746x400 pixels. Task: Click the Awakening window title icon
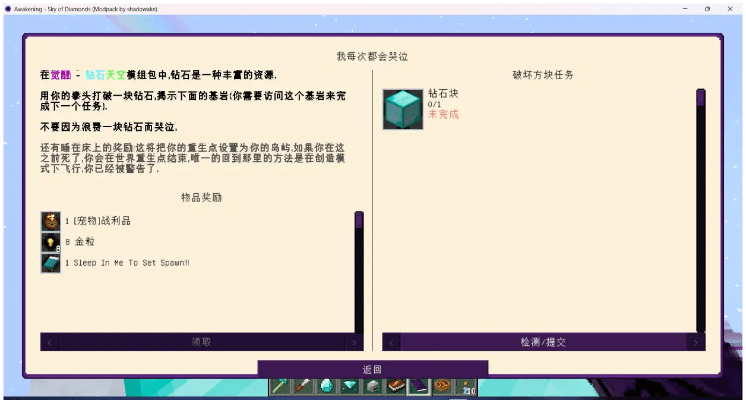pyautogui.click(x=8, y=9)
